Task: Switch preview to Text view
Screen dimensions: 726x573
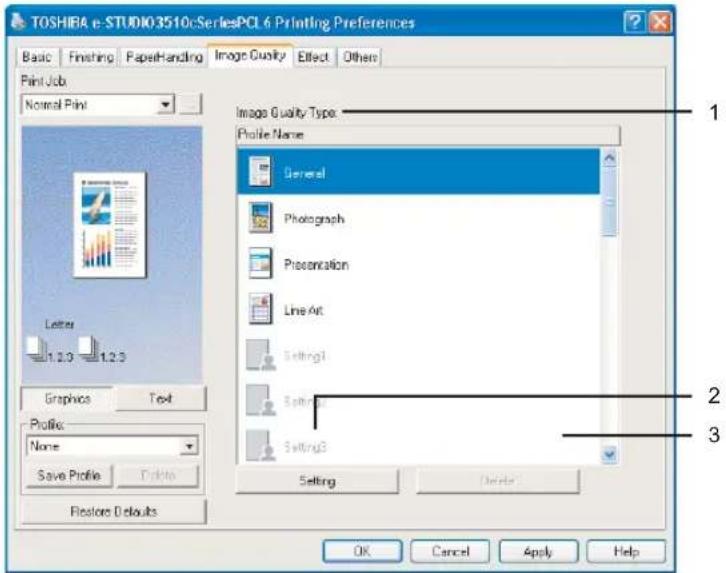Action: tap(160, 399)
